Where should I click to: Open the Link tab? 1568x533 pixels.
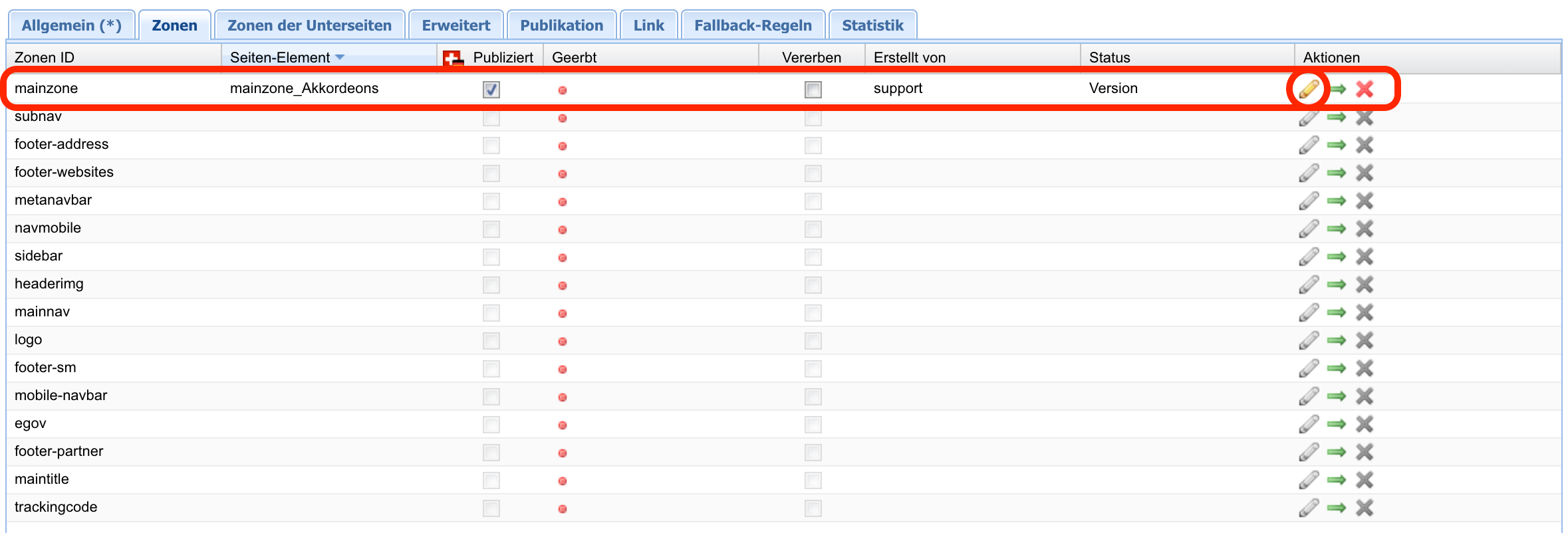click(x=649, y=25)
